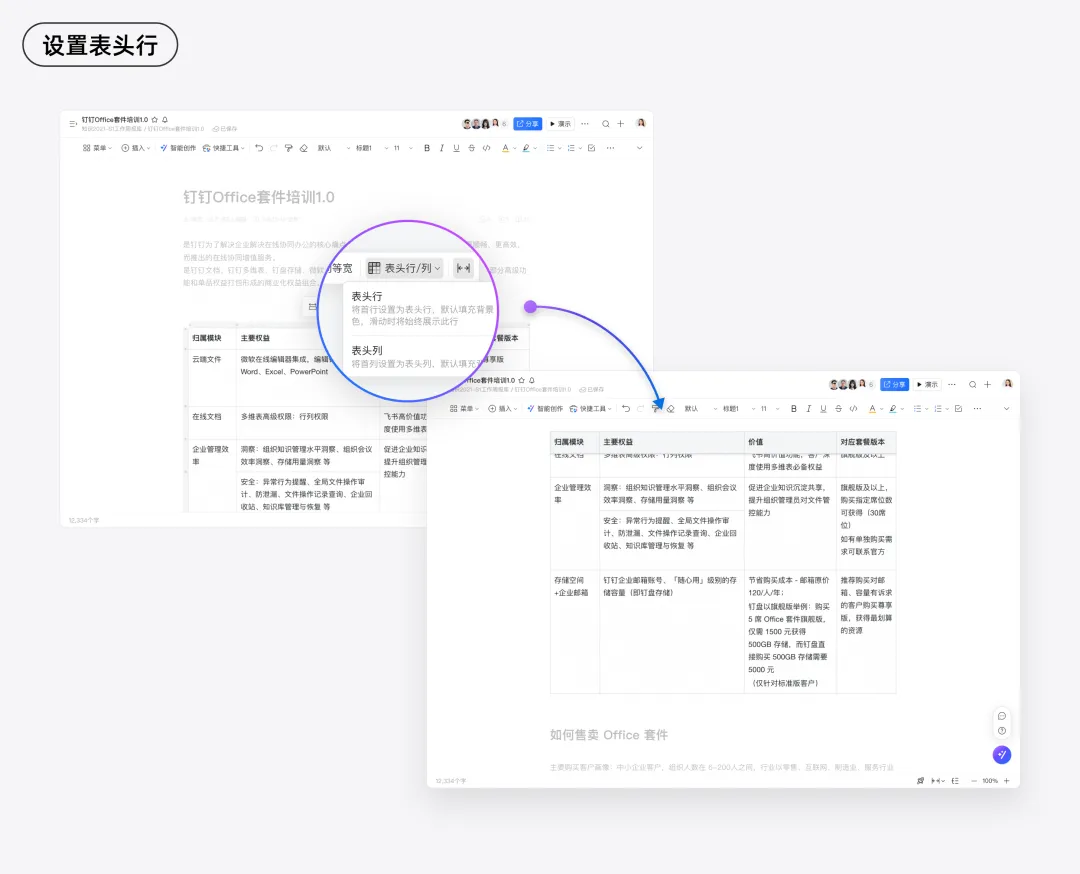The width and height of the screenshot is (1080, 874).
Task: Click the checkbox list icon in the front window
Action: [959, 408]
